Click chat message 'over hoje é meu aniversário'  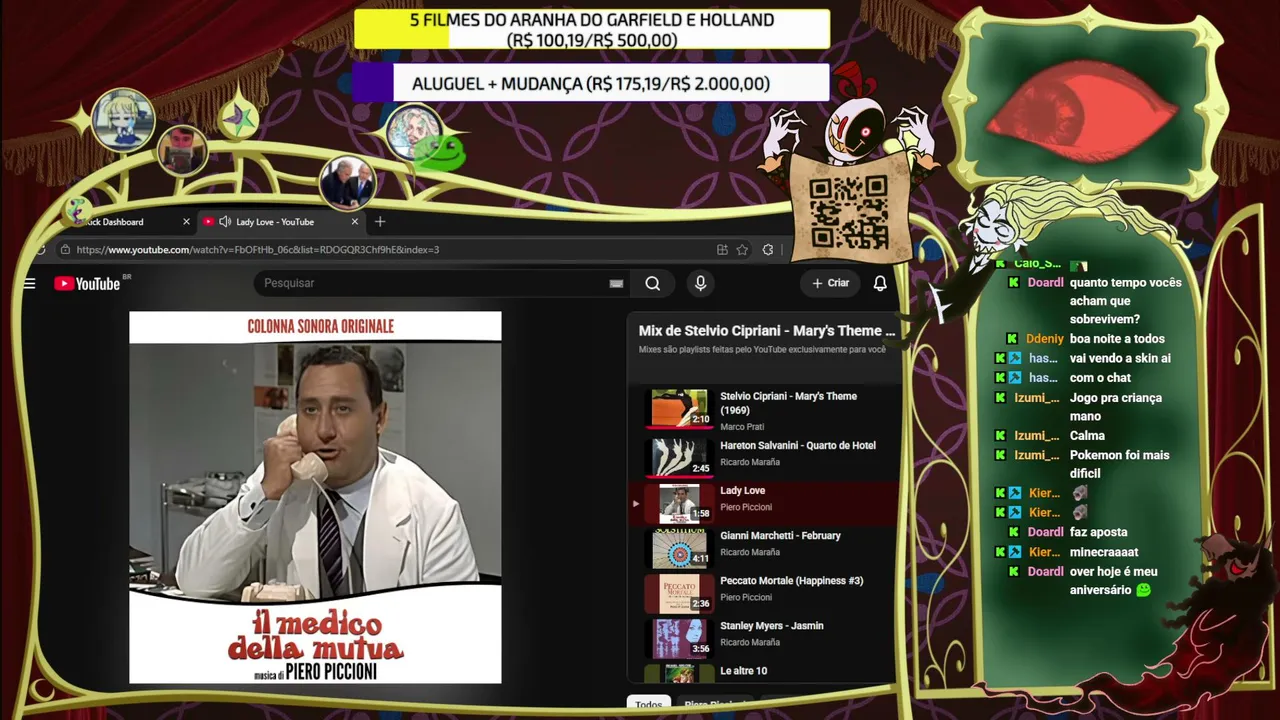[x=1113, y=581]
